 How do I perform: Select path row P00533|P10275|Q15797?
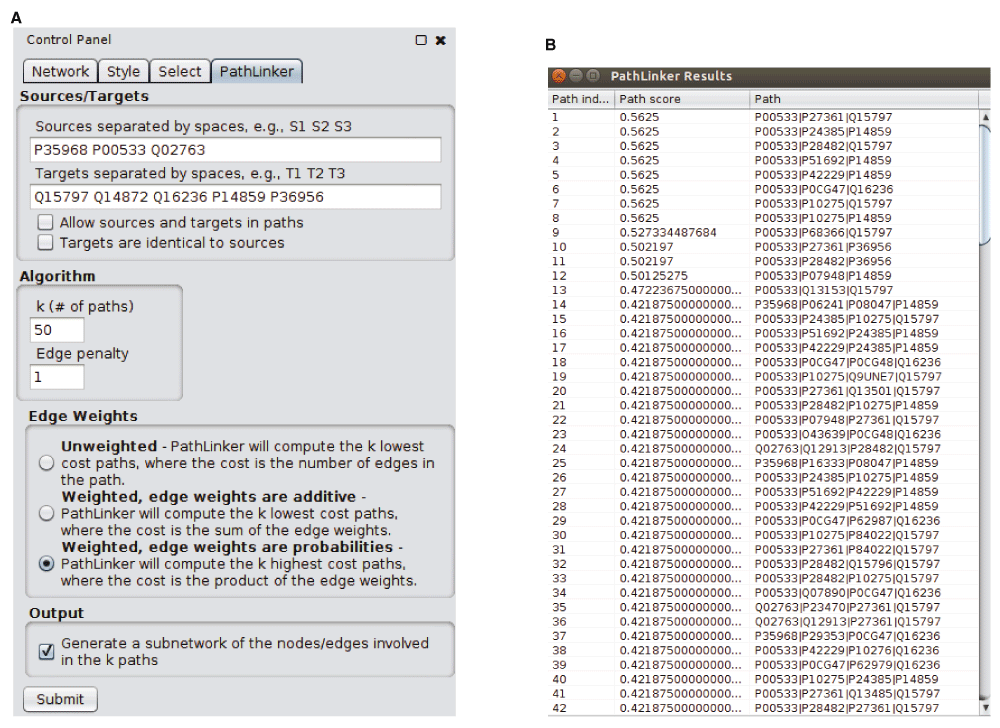[x=763, y=204]
